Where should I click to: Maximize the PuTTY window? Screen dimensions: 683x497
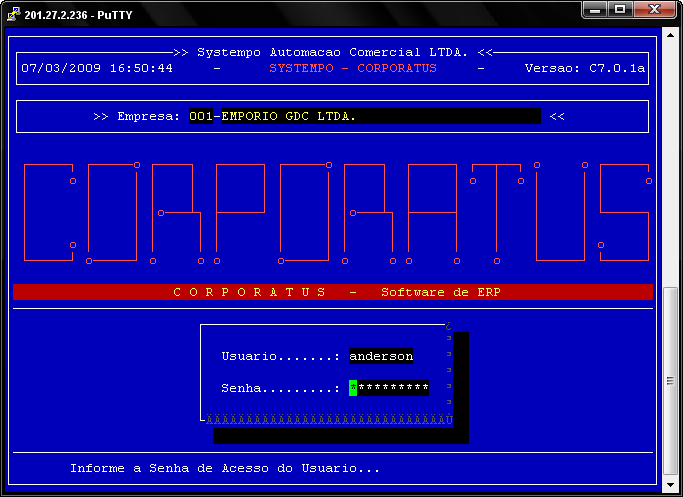(620, 10)
